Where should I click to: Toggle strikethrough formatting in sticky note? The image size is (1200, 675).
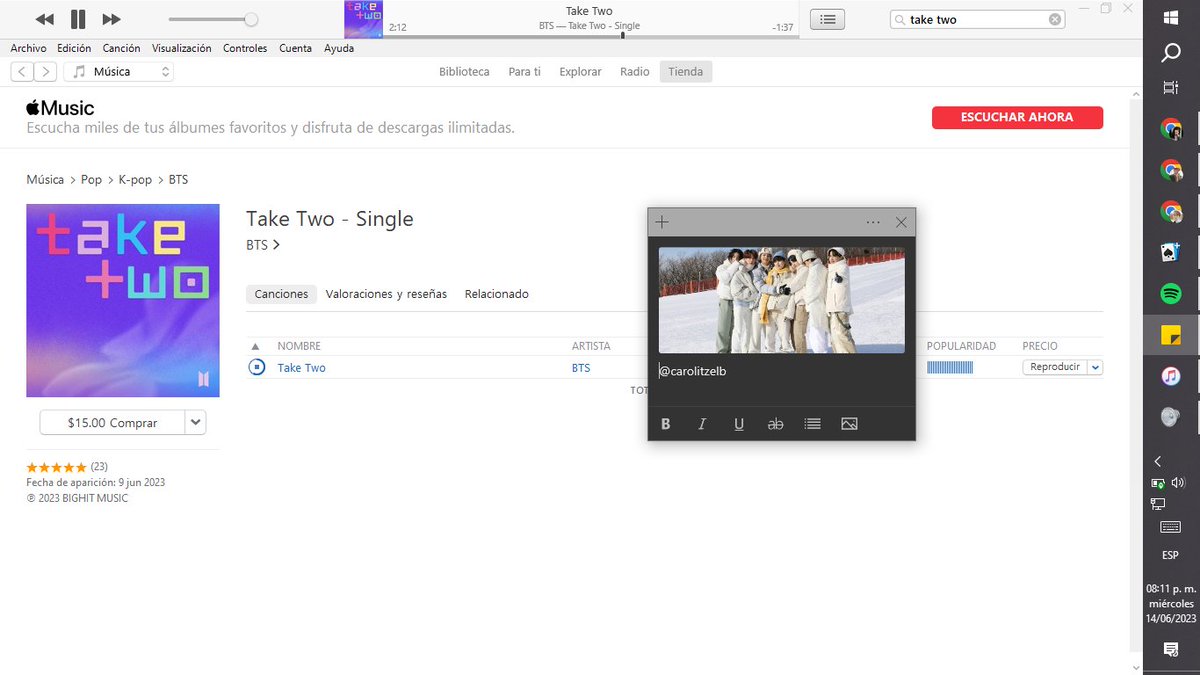(775, 424)
